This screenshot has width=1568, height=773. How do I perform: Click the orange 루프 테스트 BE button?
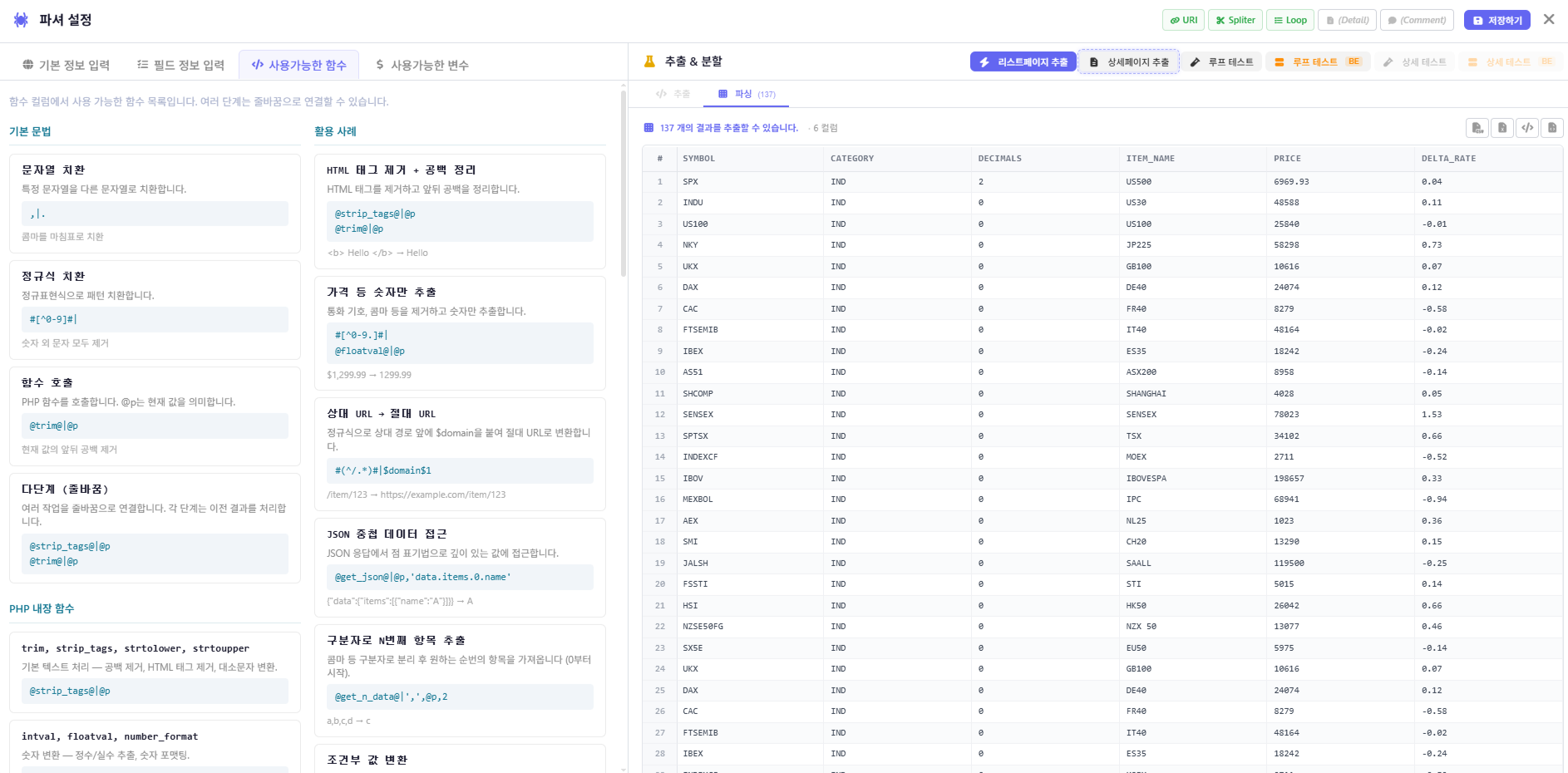tap(1317, 62)
